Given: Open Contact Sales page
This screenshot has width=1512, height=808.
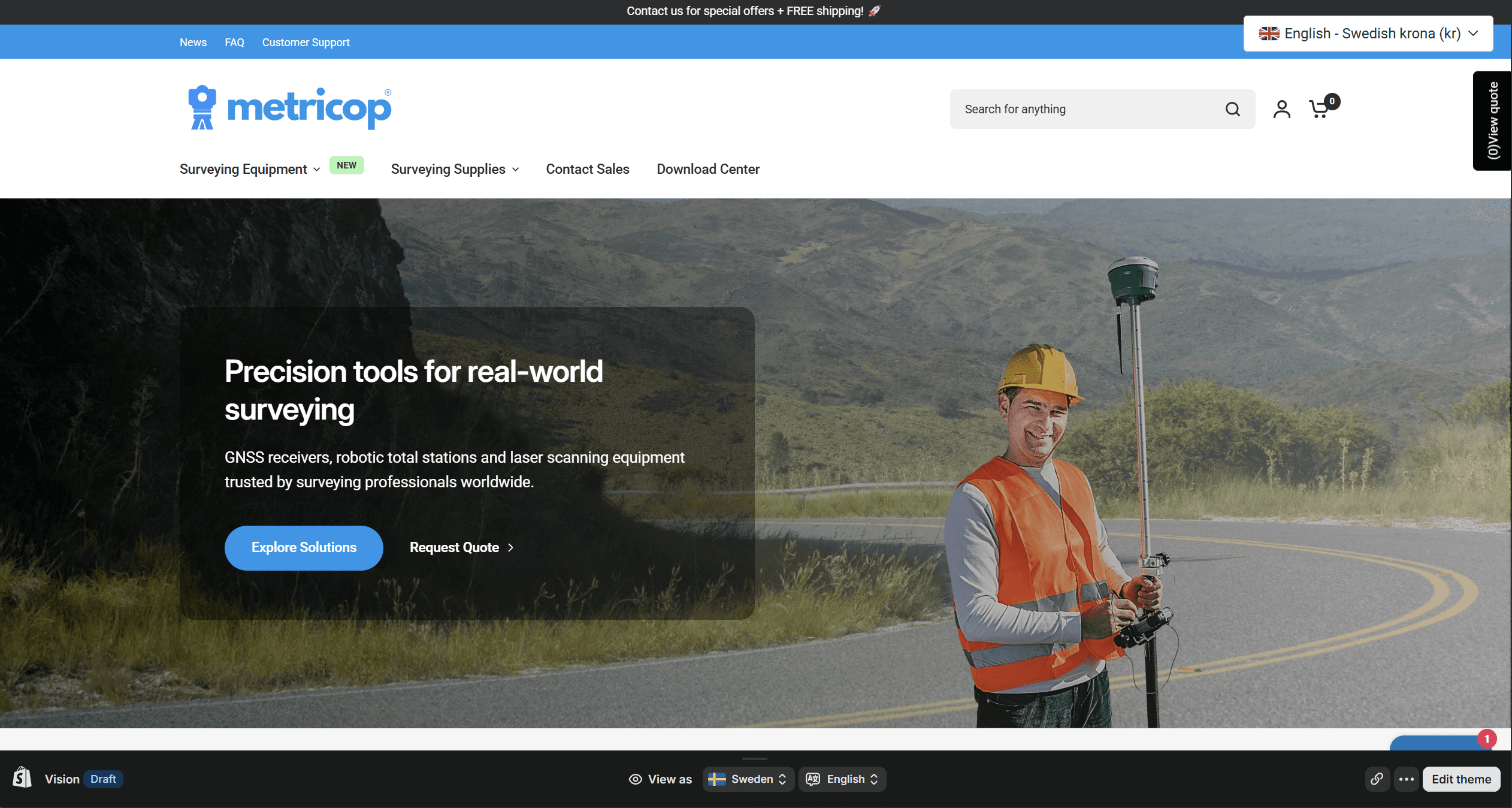Looking at the screenshot, I should [587, 169].
